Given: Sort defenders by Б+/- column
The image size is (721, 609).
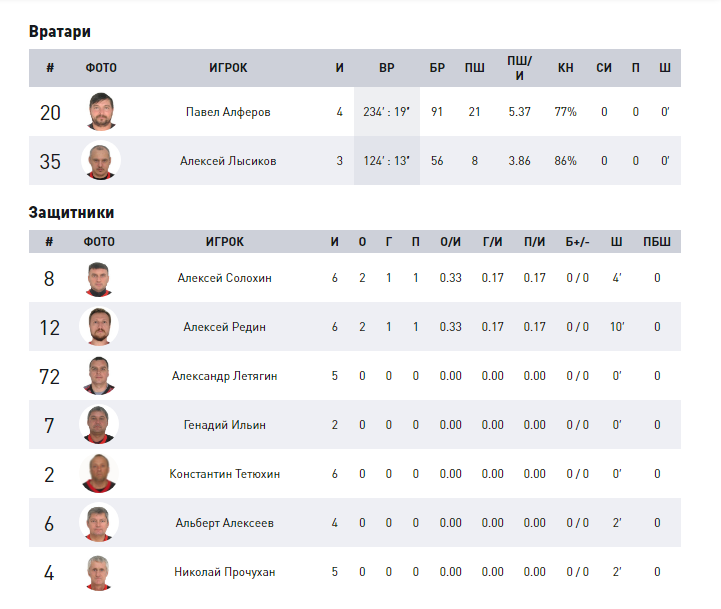Looking at the screenshot, I should coord(578,241).
